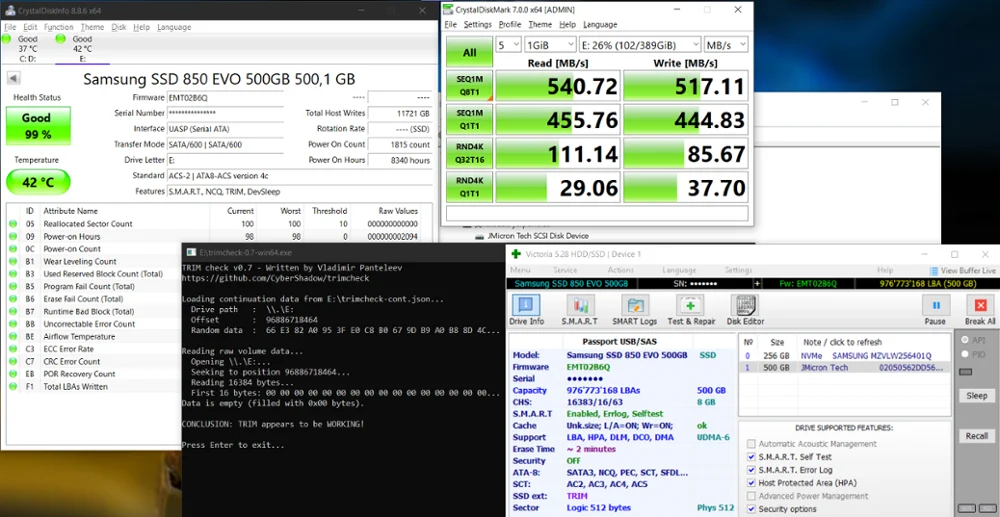
Task: Open S.M.A.R.T panel in Victoria toolbar
Action: click(x=579, y=310)
